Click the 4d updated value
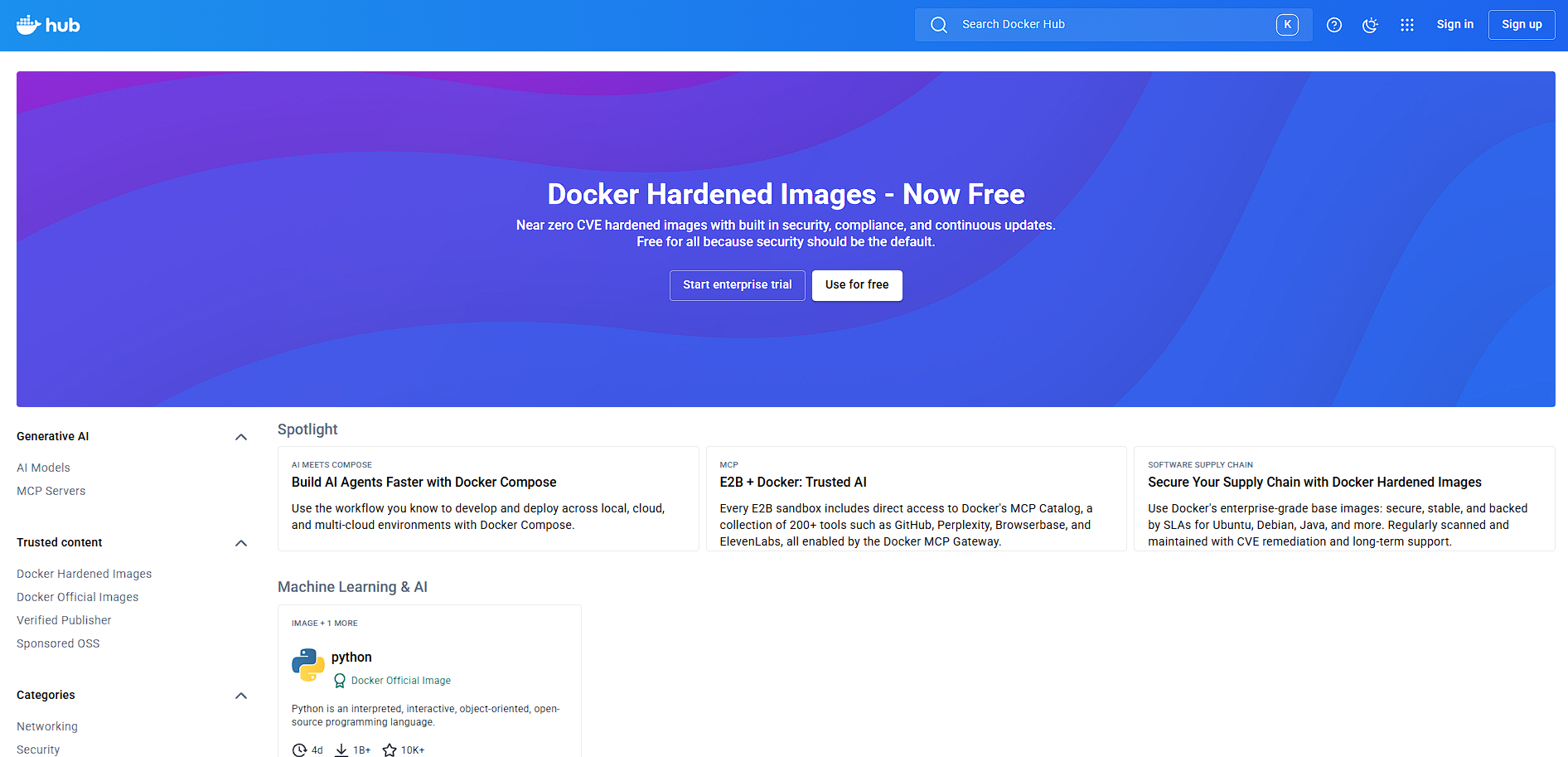Image resolution: width=1568 pixels, height=757 pixels. pos(317,750)
